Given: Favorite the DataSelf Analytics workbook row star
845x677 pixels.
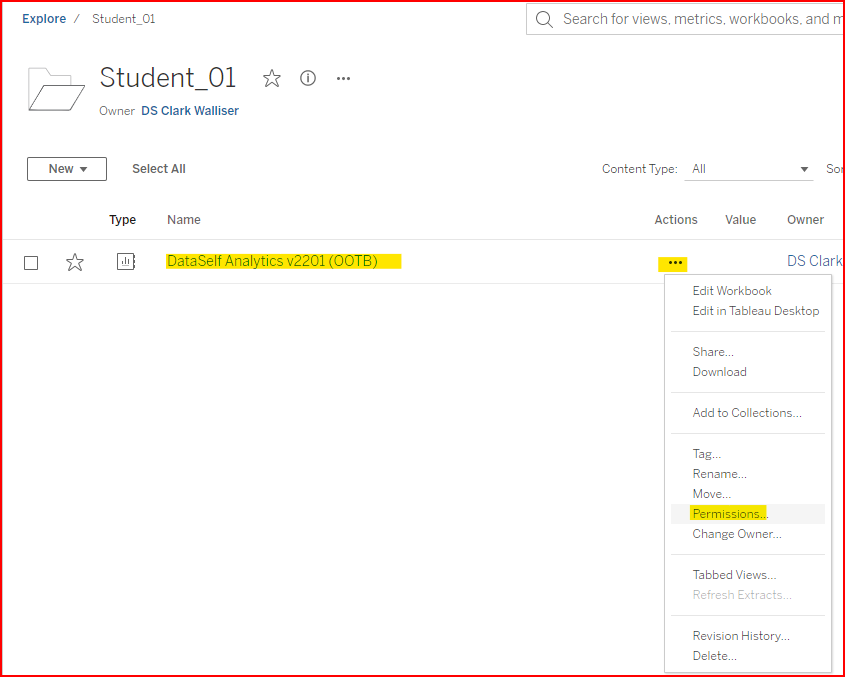Looking at the screenshot, I should [75, 262].
